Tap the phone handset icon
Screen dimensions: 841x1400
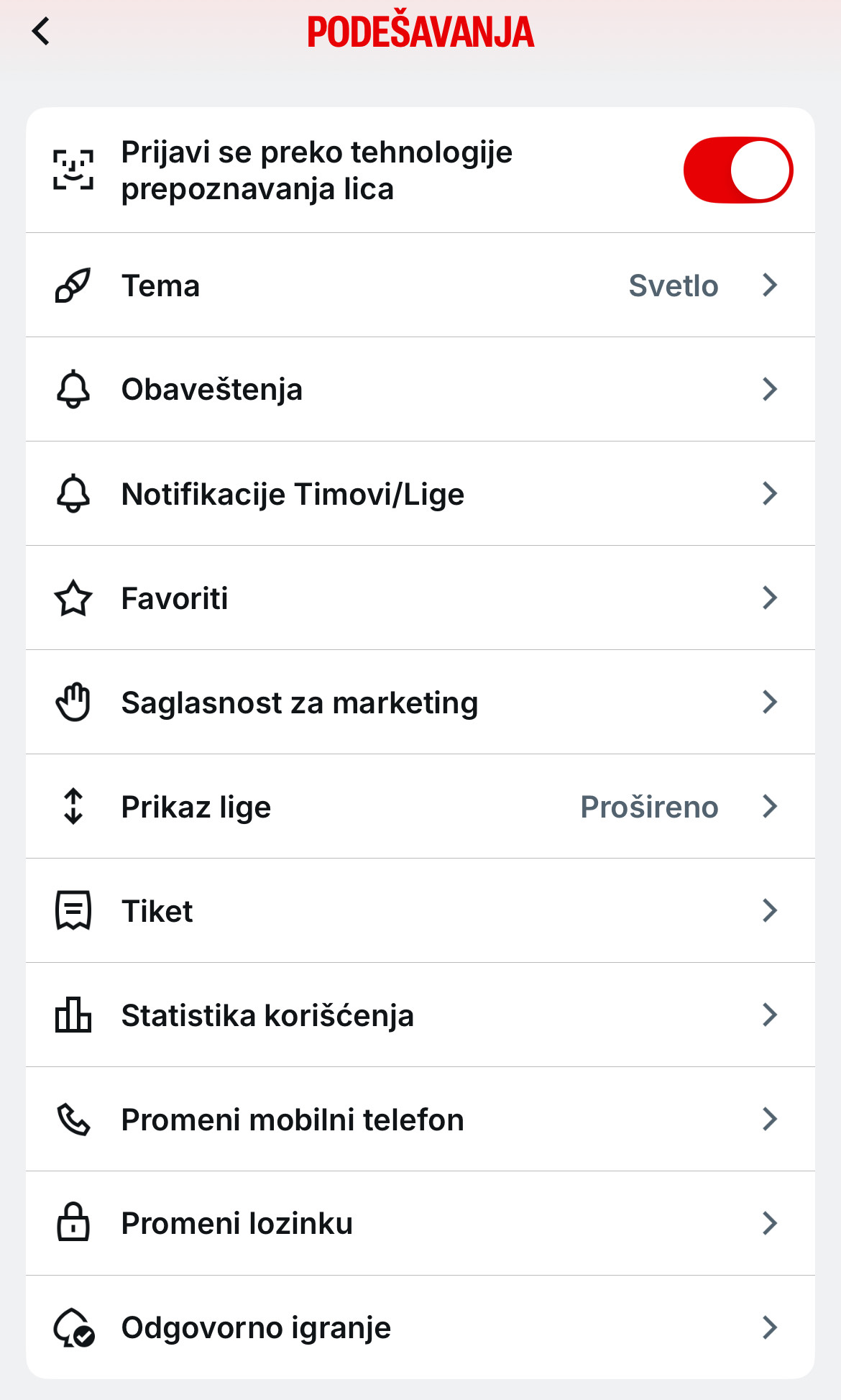73,1119
